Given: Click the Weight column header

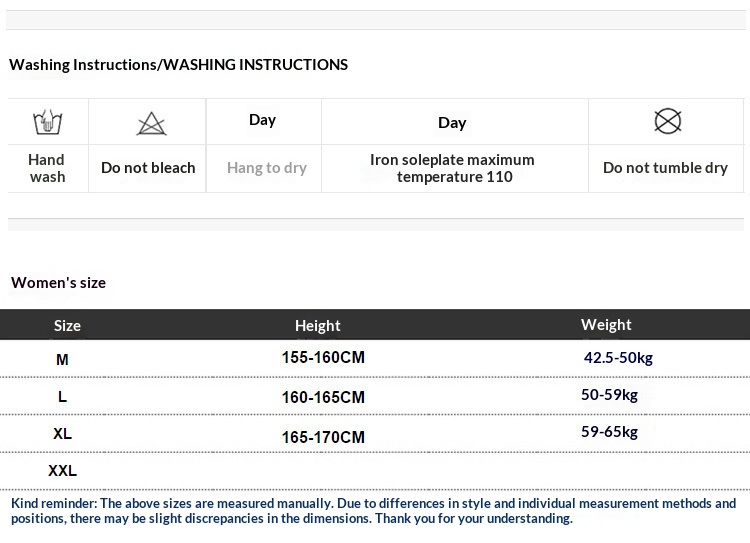Looking at the screenshot, I should [606, 325].
